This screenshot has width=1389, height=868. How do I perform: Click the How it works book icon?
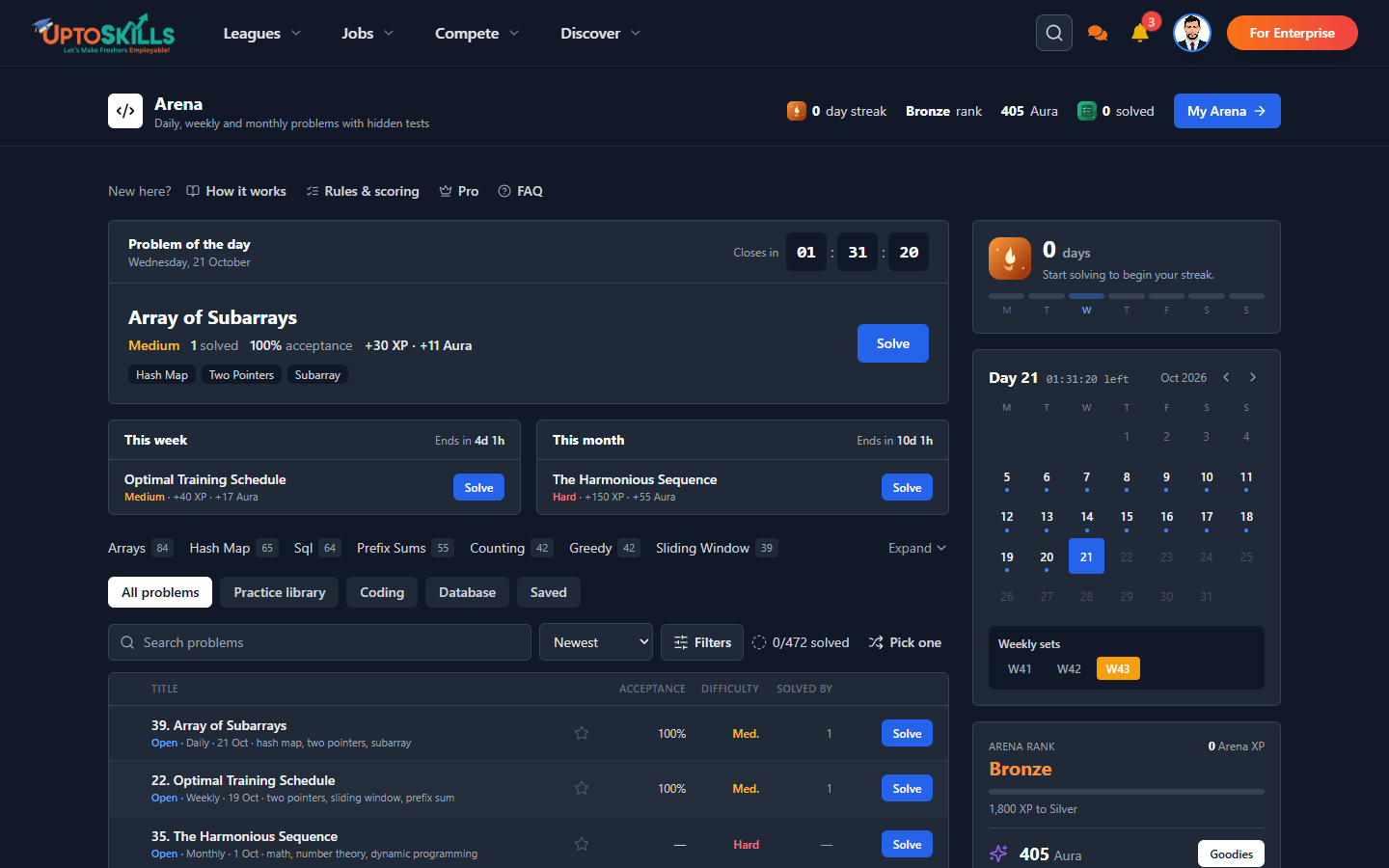click(x=193, y=191)
